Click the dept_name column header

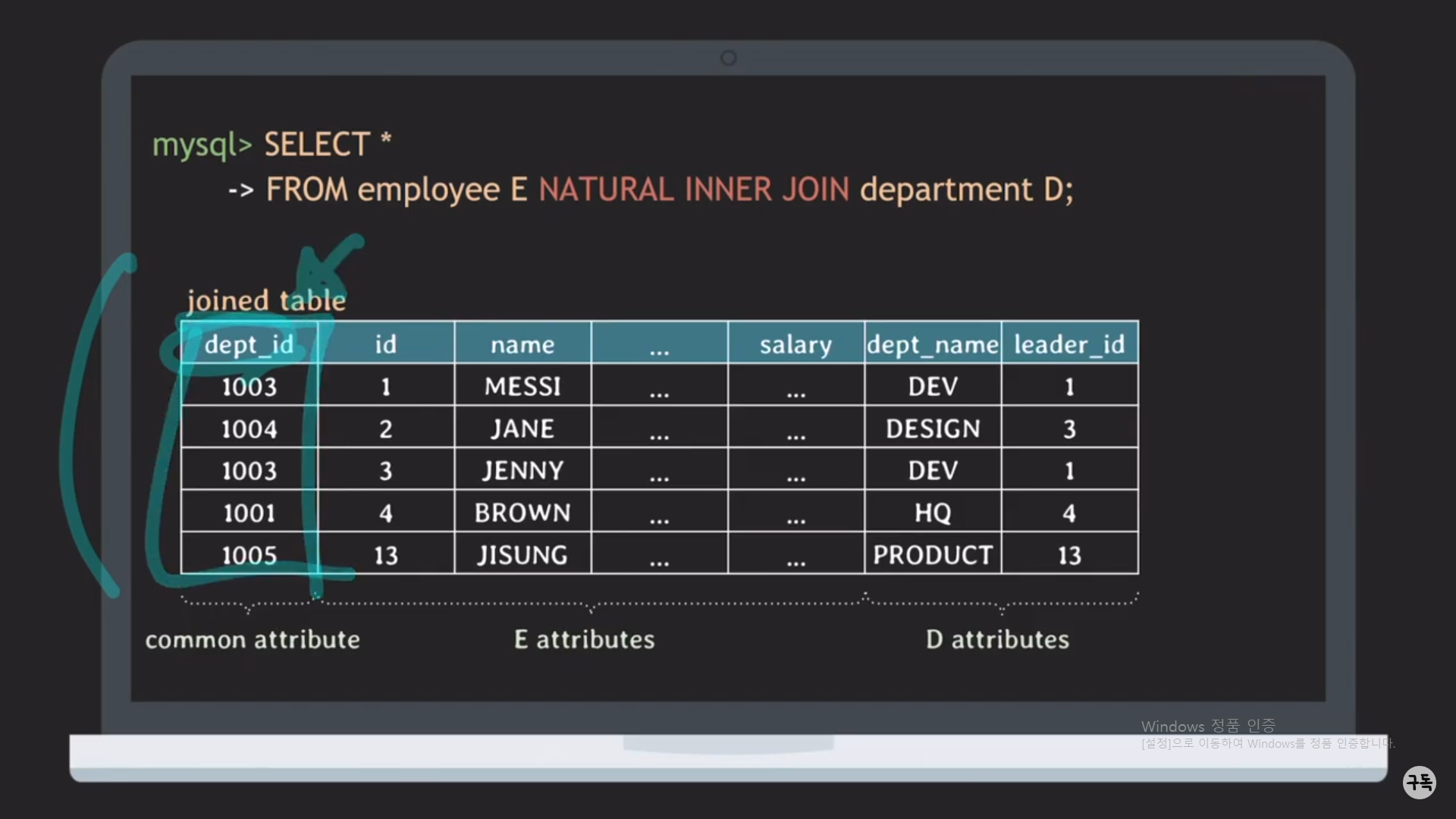tap(933, 344)
